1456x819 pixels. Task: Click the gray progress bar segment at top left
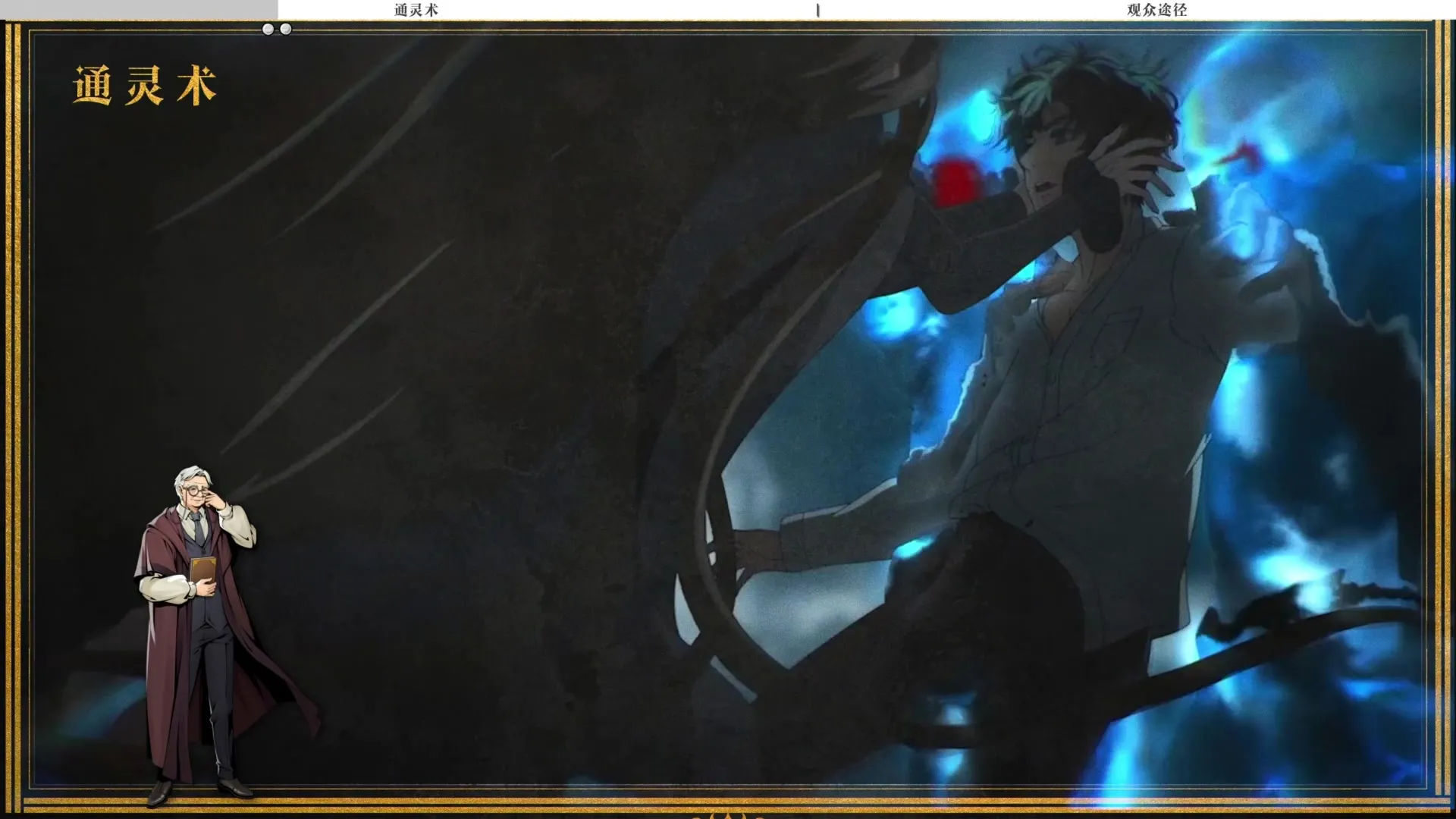(139, 9)
